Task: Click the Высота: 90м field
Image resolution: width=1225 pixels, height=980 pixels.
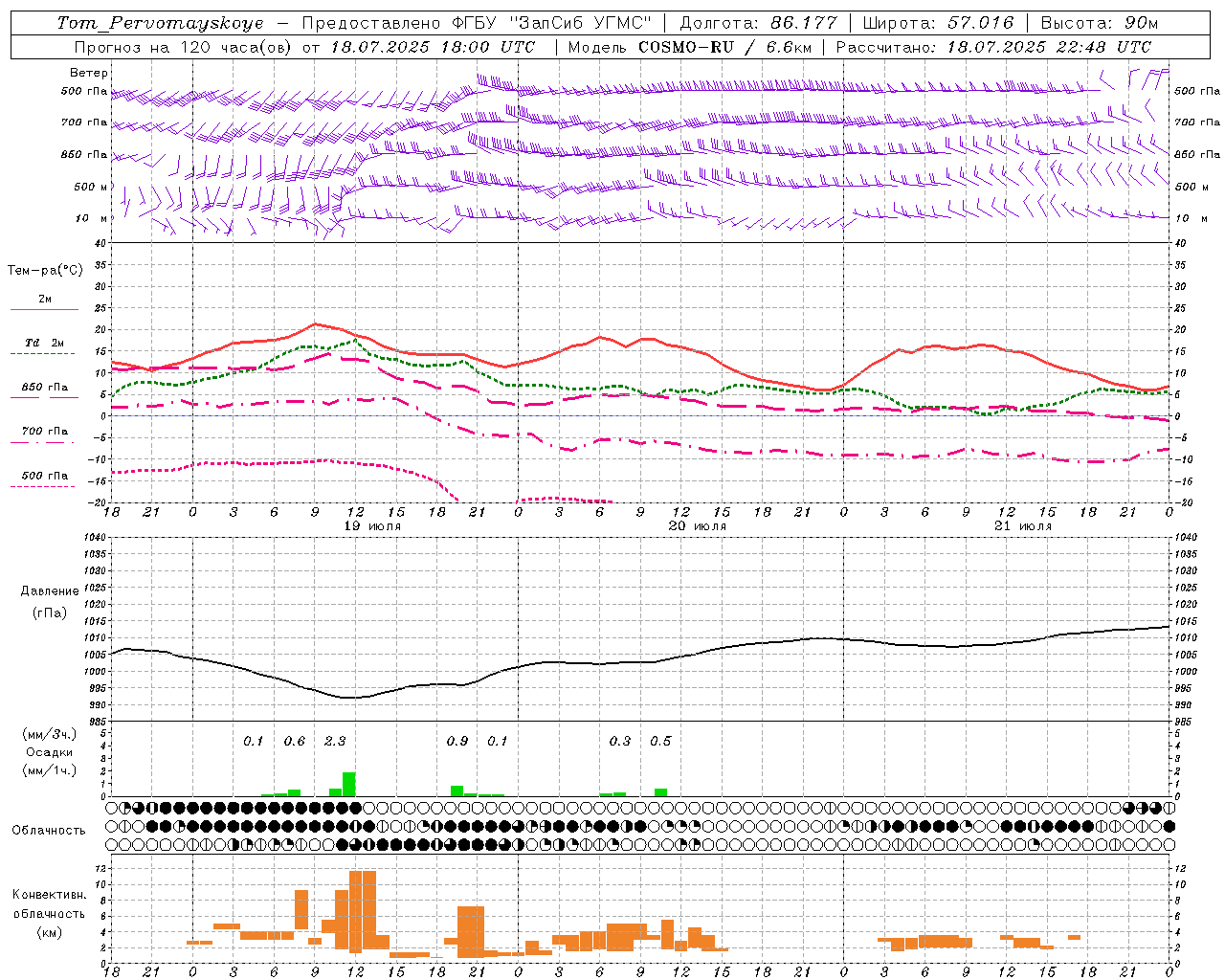Action: (x=1099, y=23)
